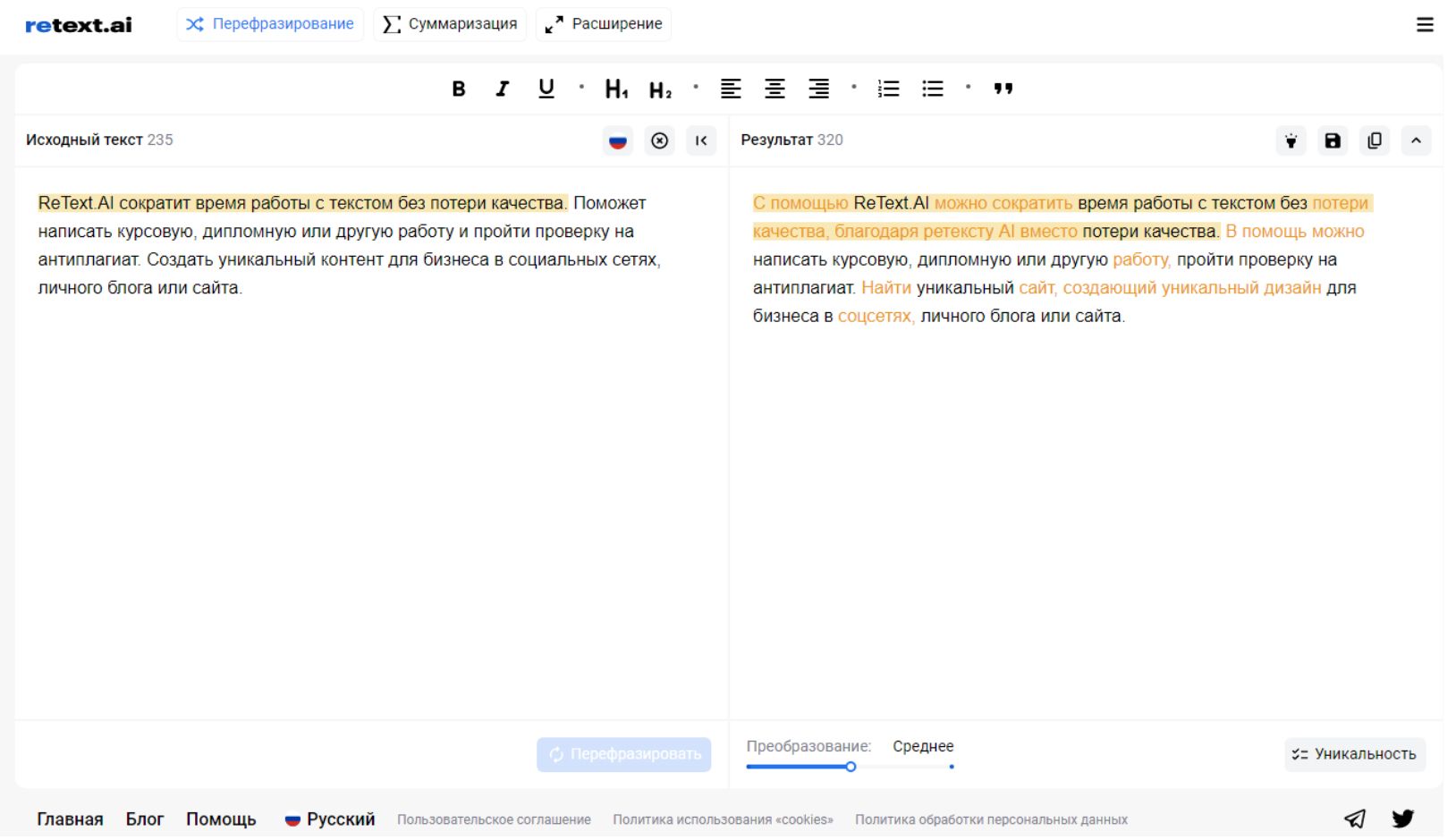Open Помощь footer link

click(x=221, y=819)
